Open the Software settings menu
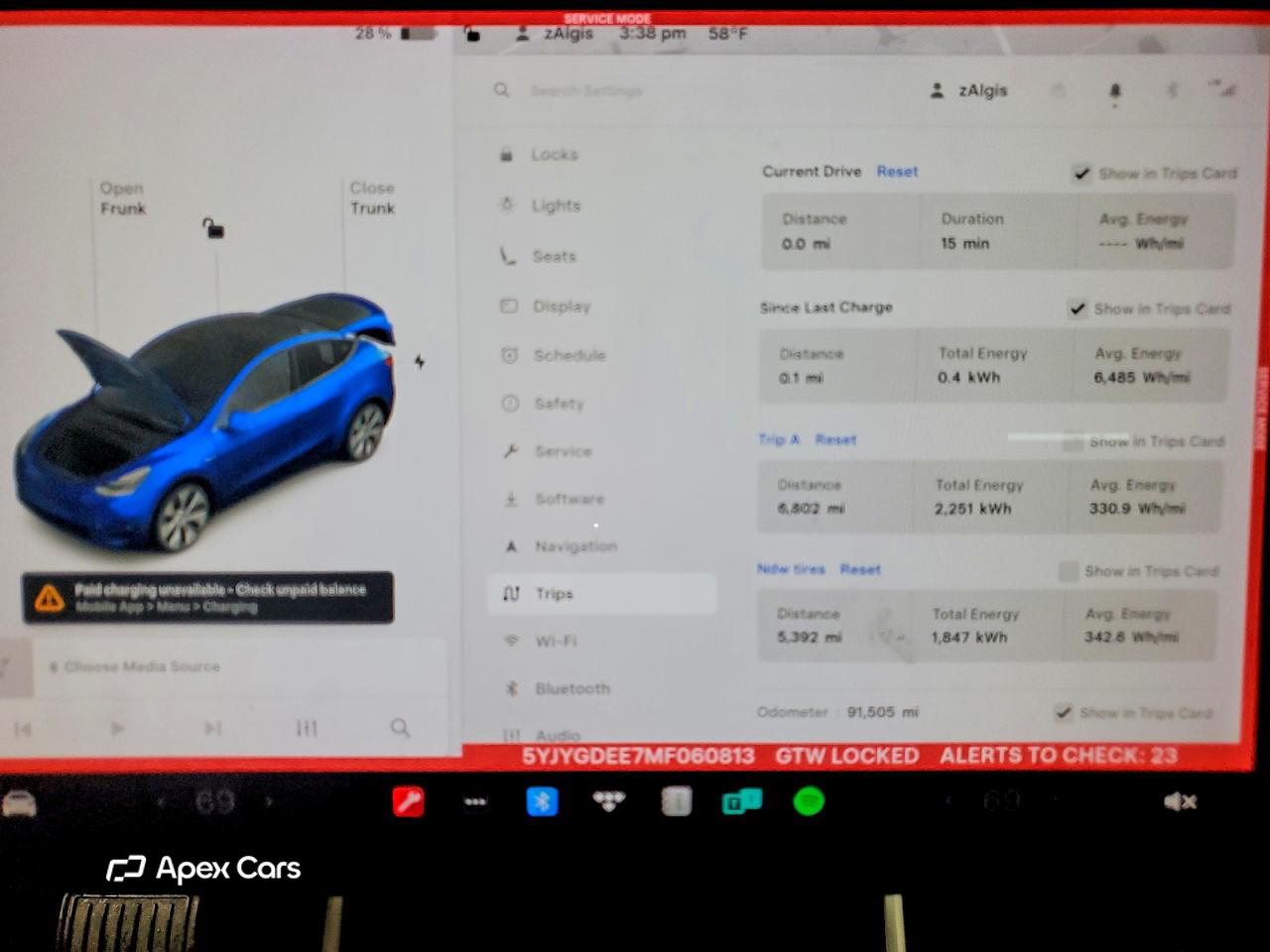This screenshot has width=1270, height=952. (569, 499)
